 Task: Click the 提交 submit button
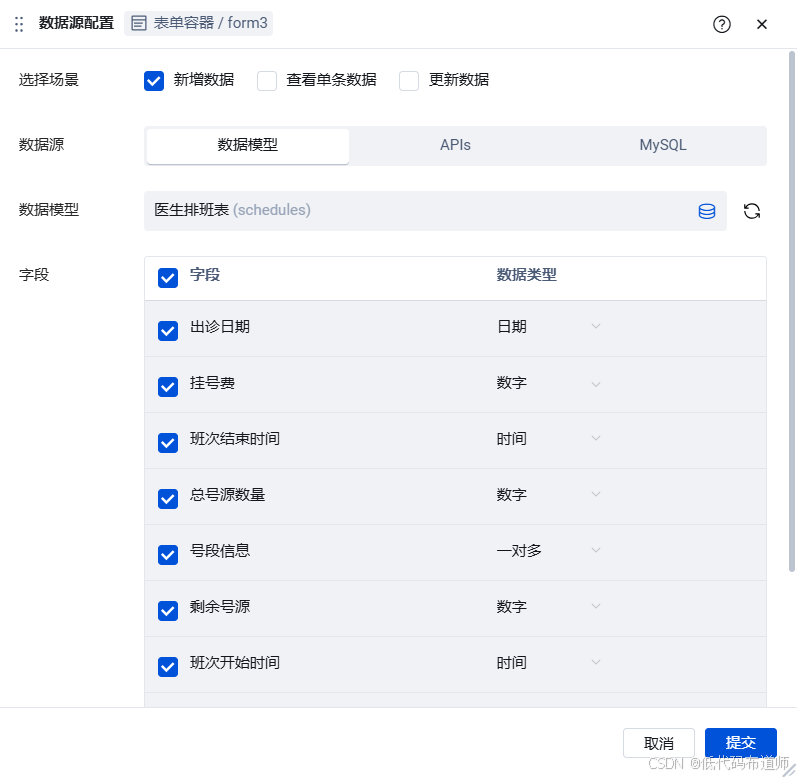tap(740, 743)
